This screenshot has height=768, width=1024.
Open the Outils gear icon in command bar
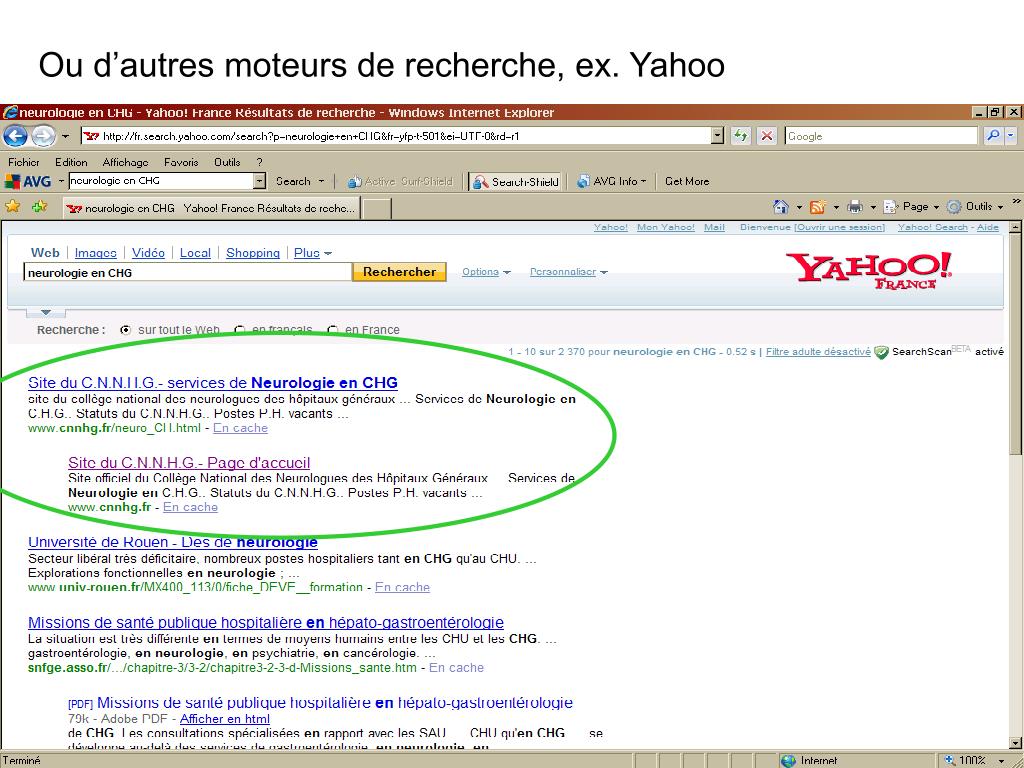click(x=954, y=207)
